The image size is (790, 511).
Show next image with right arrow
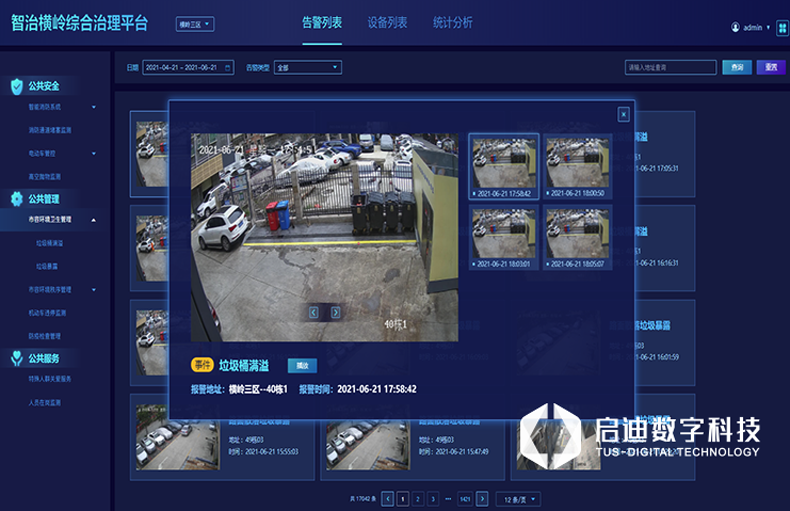(336, 312)
